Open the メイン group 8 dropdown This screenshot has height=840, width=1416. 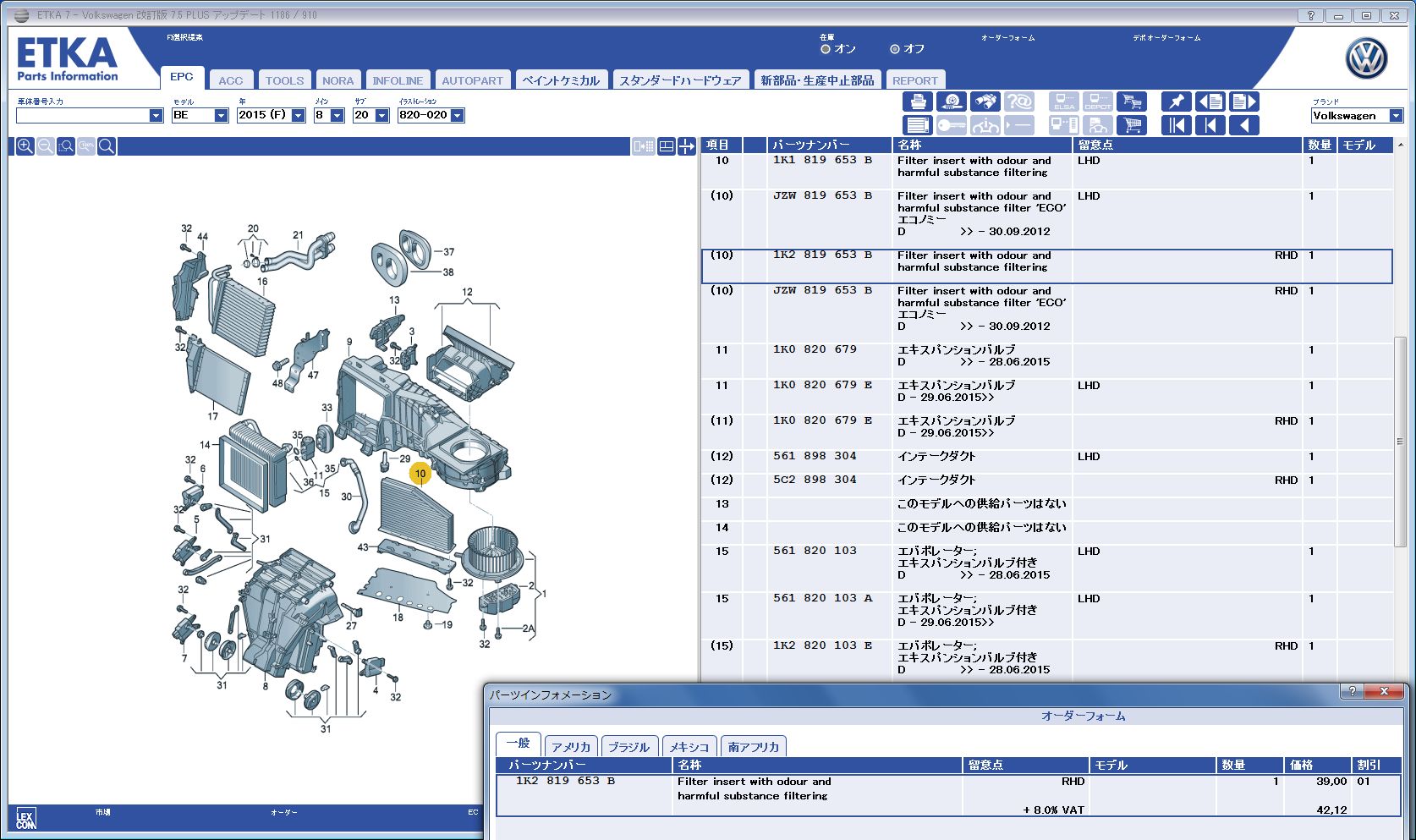pos(337,115)
